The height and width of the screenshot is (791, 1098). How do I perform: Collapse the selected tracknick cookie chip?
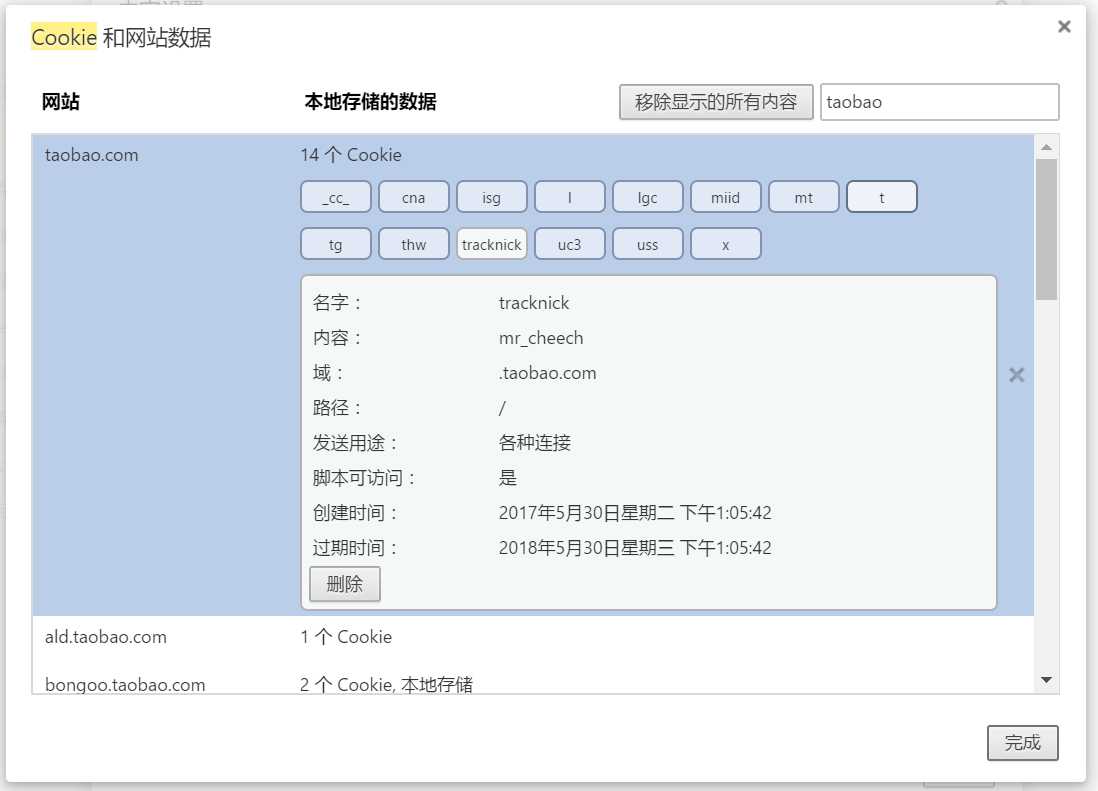pos(492,244)
